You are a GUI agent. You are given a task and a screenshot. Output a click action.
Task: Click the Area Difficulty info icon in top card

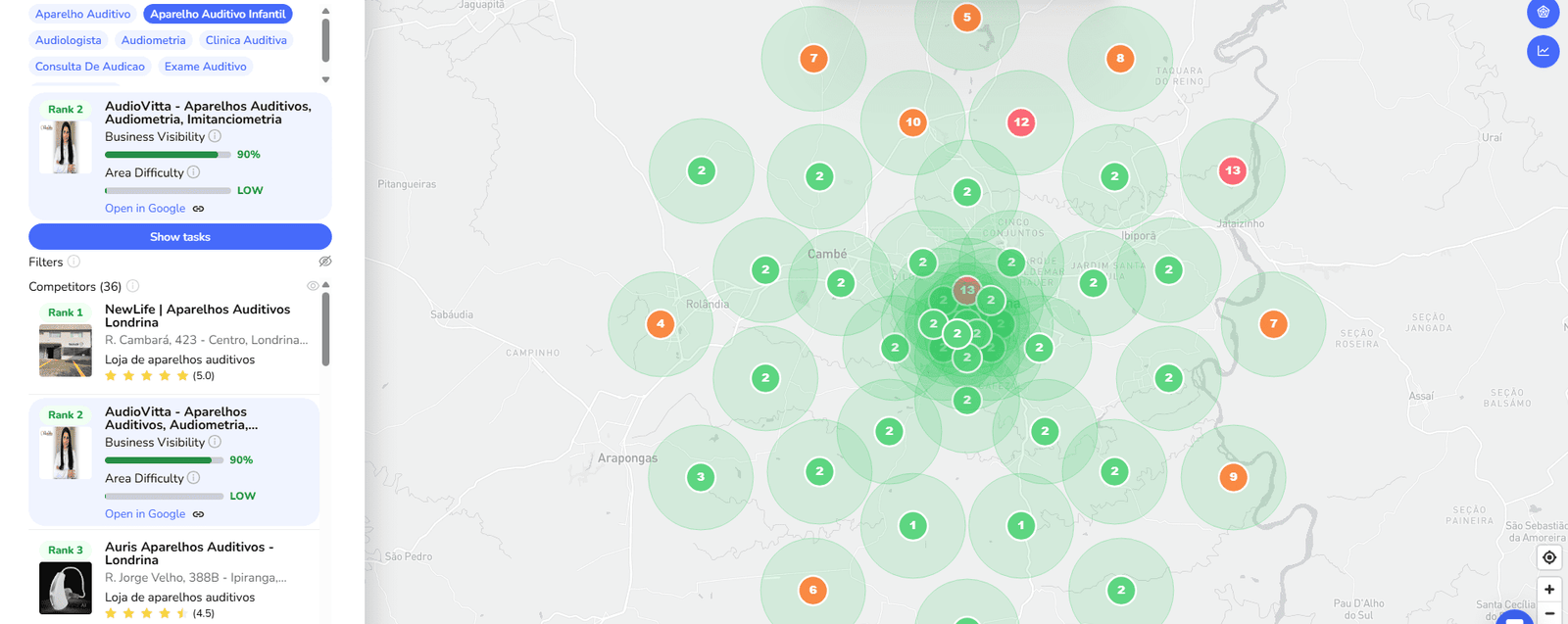click(194, 172)
